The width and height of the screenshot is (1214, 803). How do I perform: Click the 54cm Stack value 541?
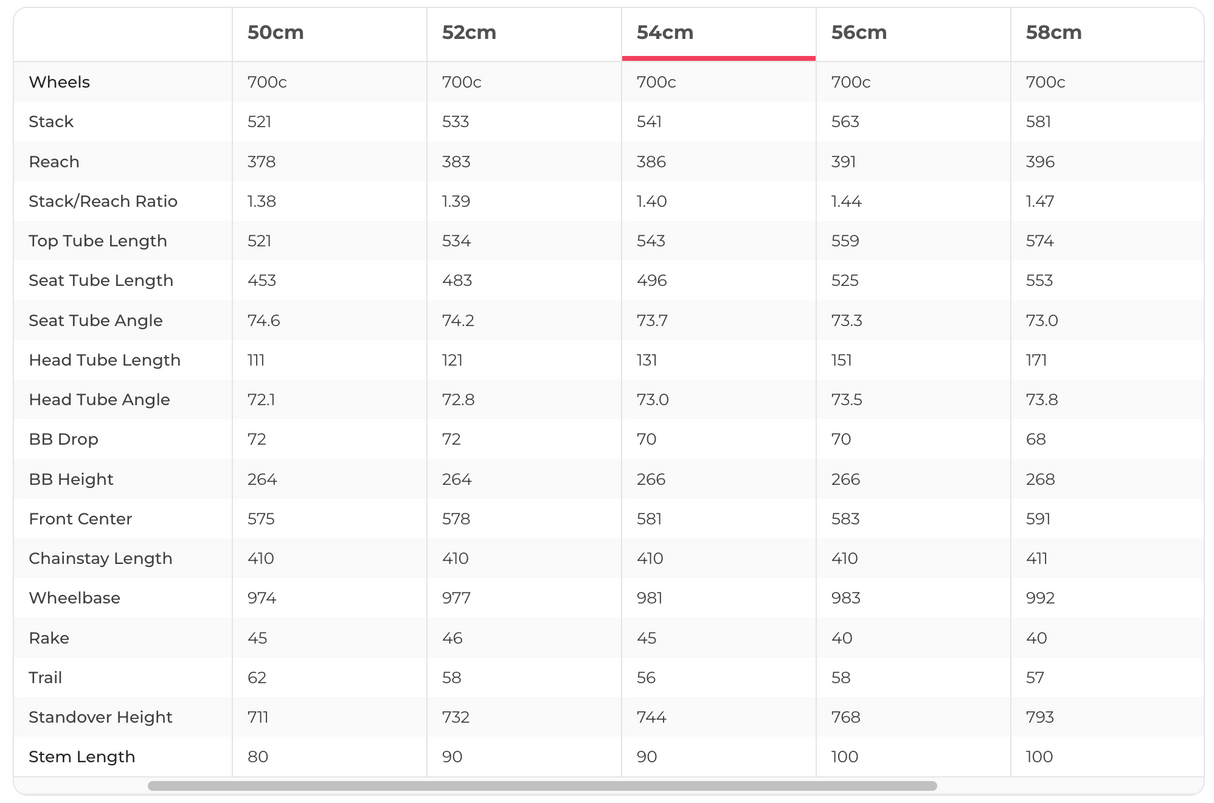(x=651, y=122)
